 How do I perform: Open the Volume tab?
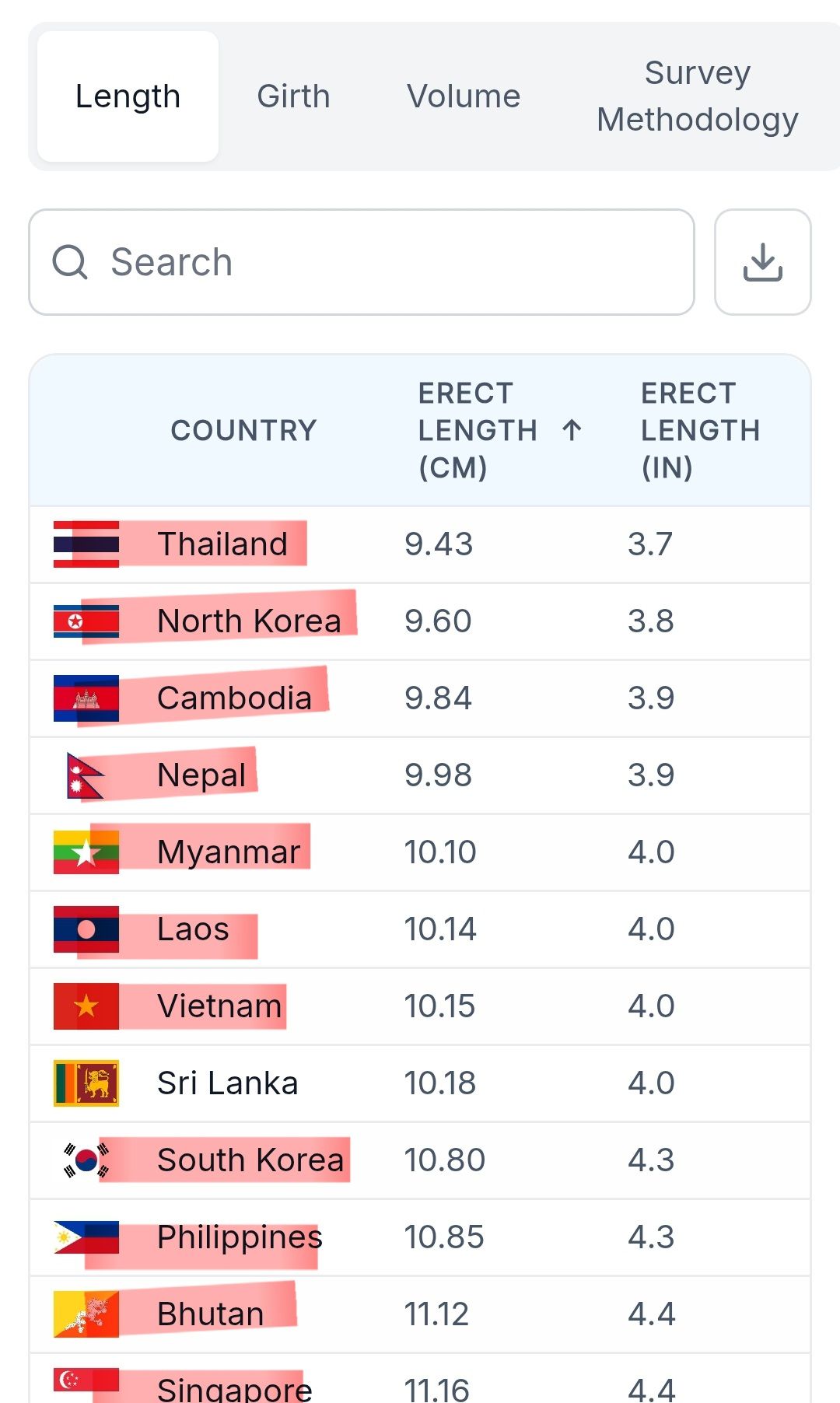pos(464,96)
